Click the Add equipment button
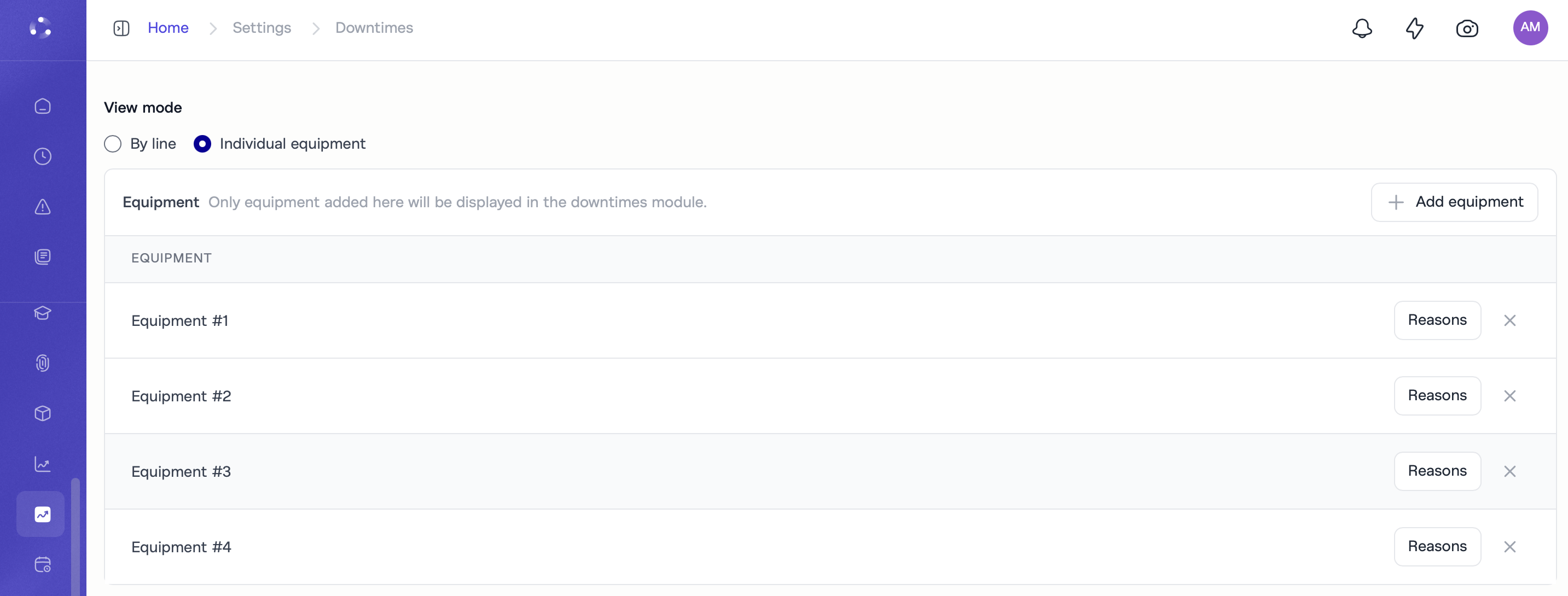Viewport: 1568px width, 596px height. tap(1454, 202)
